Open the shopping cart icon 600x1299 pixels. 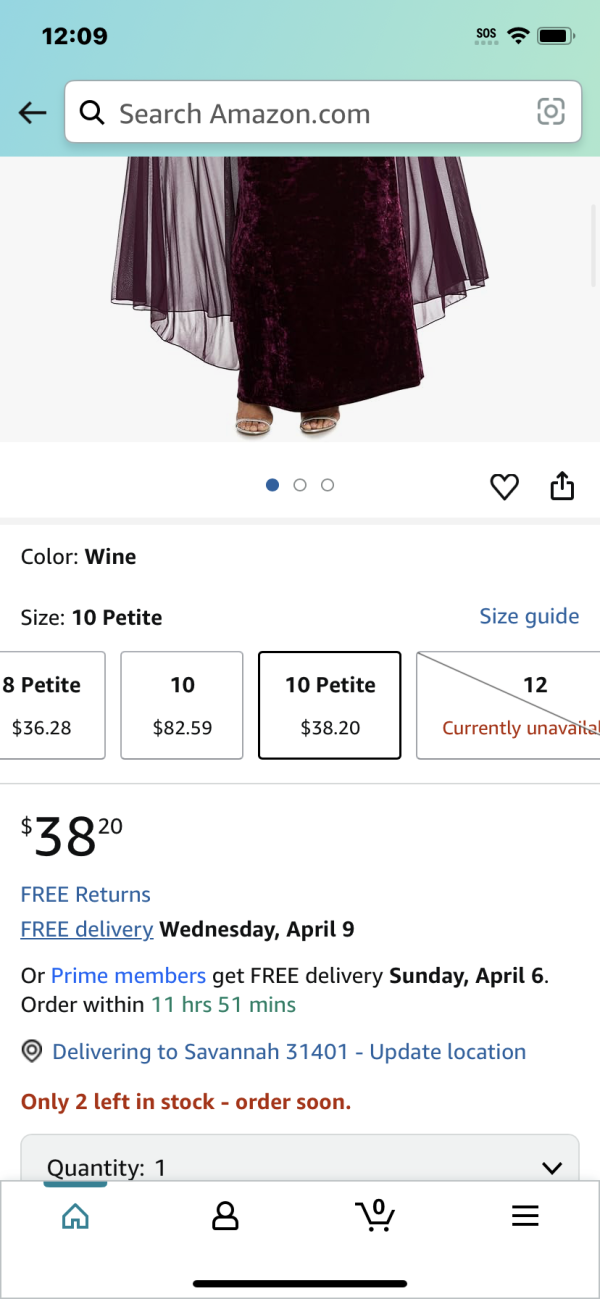pyautogui.click(x=375, y=1215)
